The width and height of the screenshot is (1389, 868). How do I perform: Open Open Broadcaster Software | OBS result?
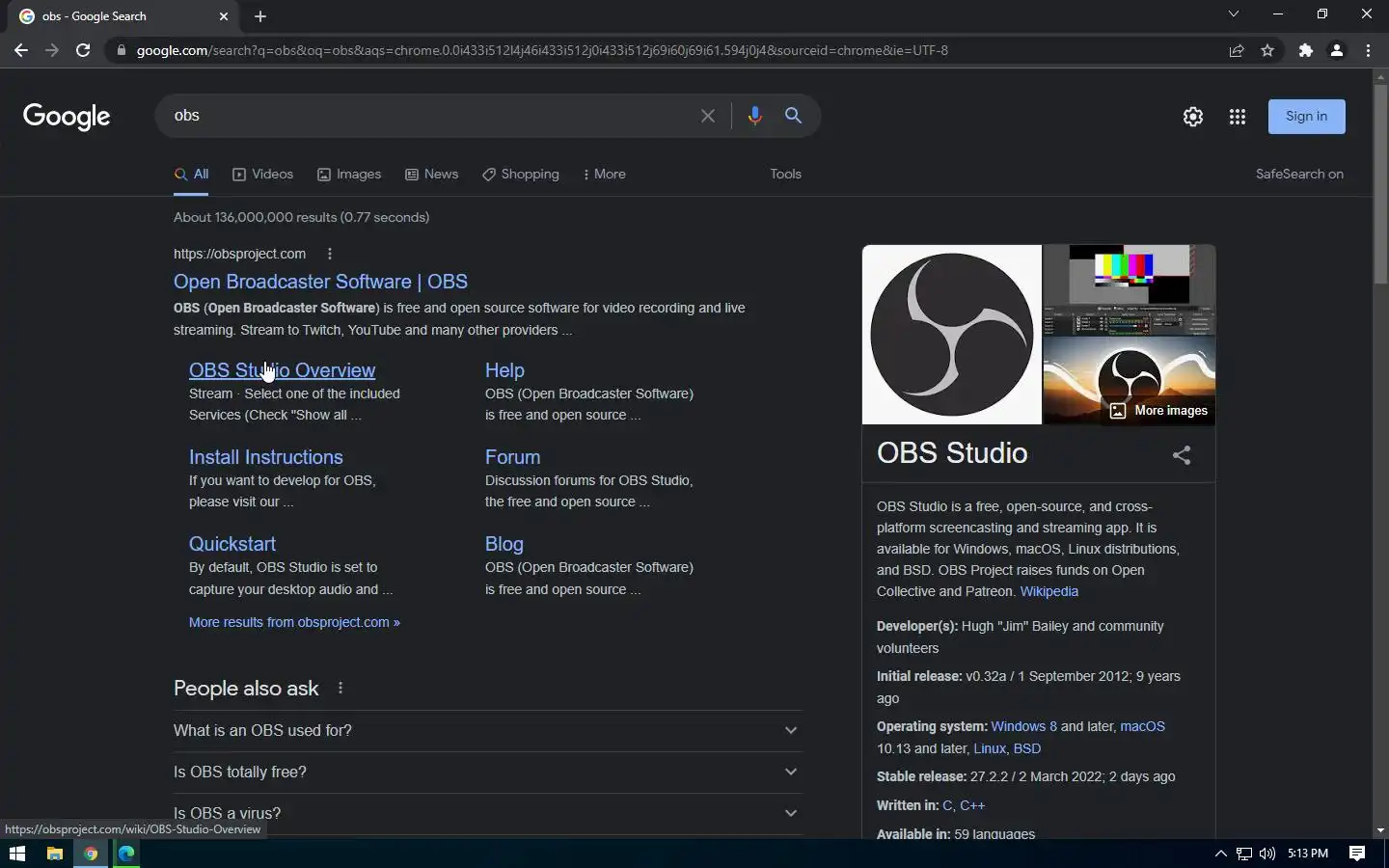(320, 282)
